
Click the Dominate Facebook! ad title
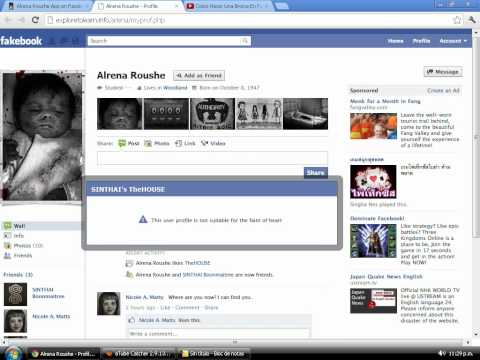(377, 218)
